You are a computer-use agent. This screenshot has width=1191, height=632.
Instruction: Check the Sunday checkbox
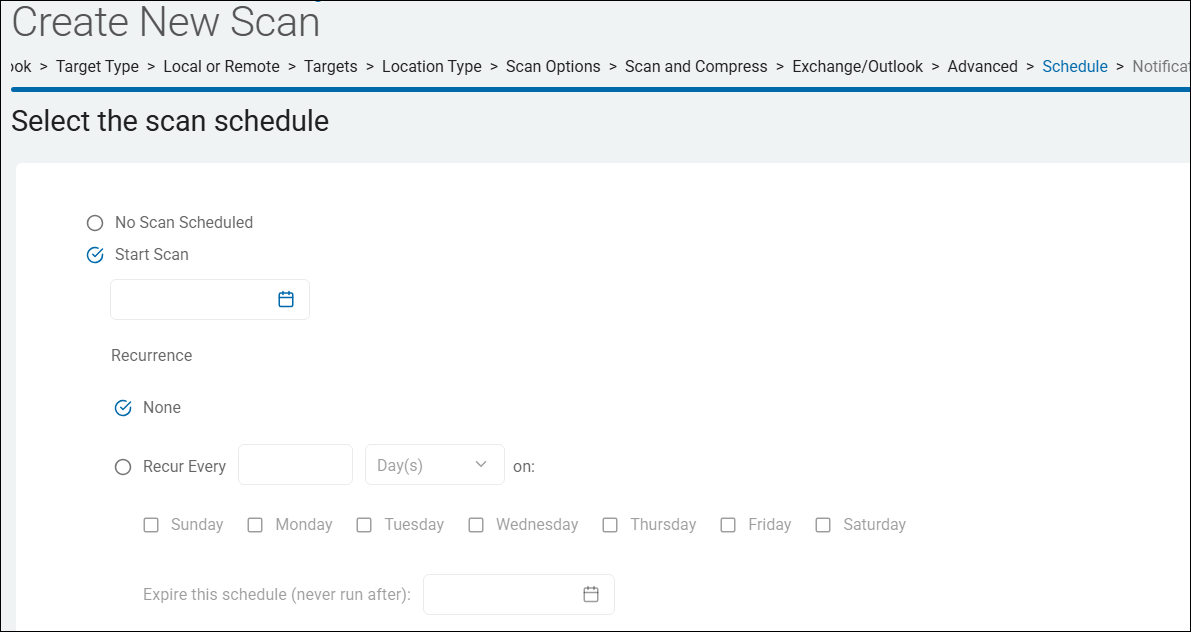[x=151, y=525]
